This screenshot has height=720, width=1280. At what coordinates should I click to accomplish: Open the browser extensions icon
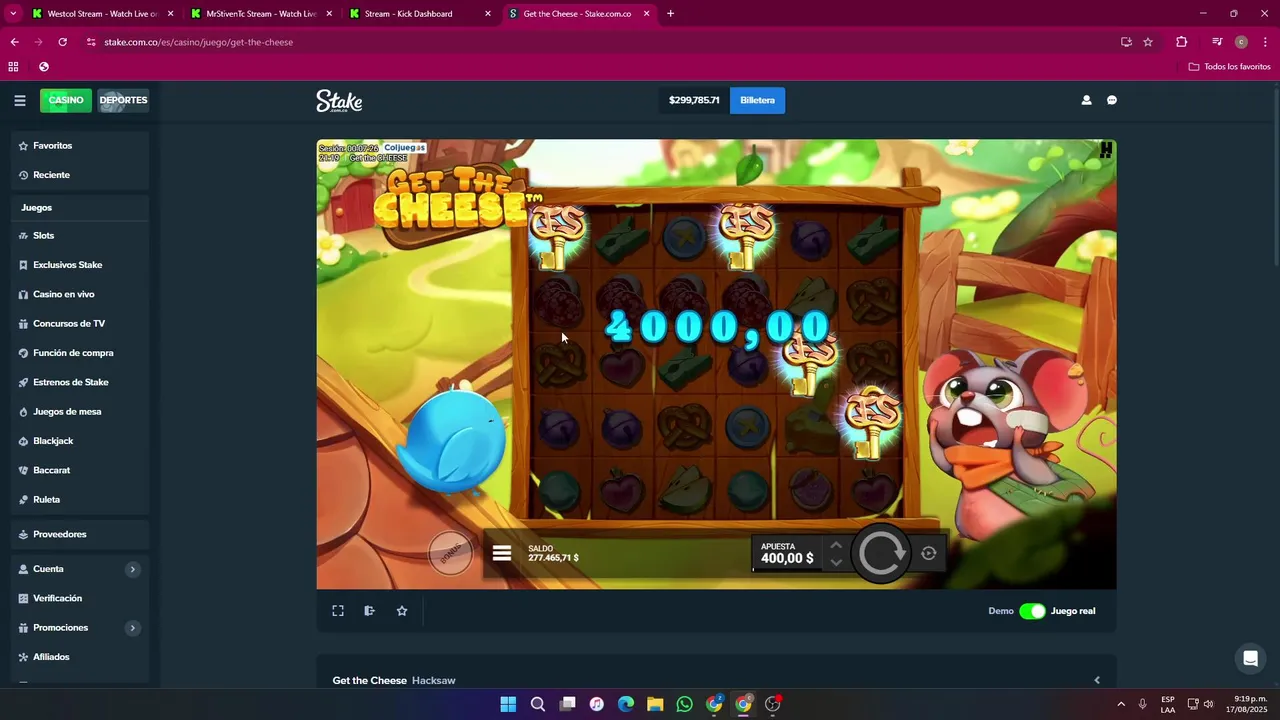click(x=1181, y=42)
